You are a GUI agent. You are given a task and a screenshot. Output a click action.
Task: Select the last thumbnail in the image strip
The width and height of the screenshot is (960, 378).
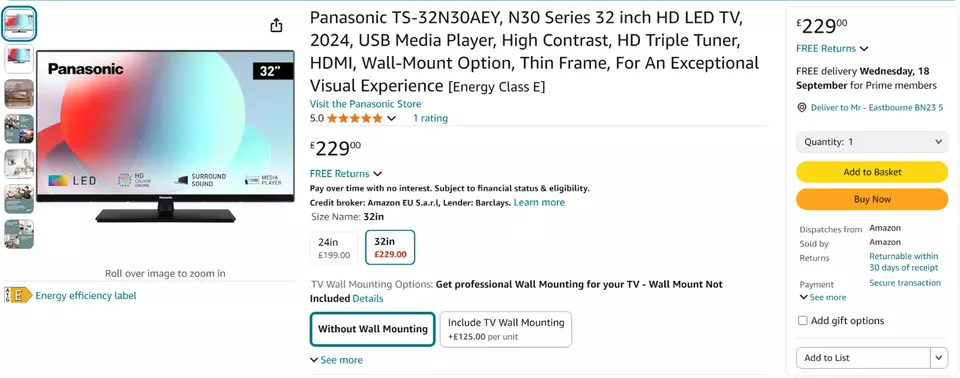(x=19, y=234)
